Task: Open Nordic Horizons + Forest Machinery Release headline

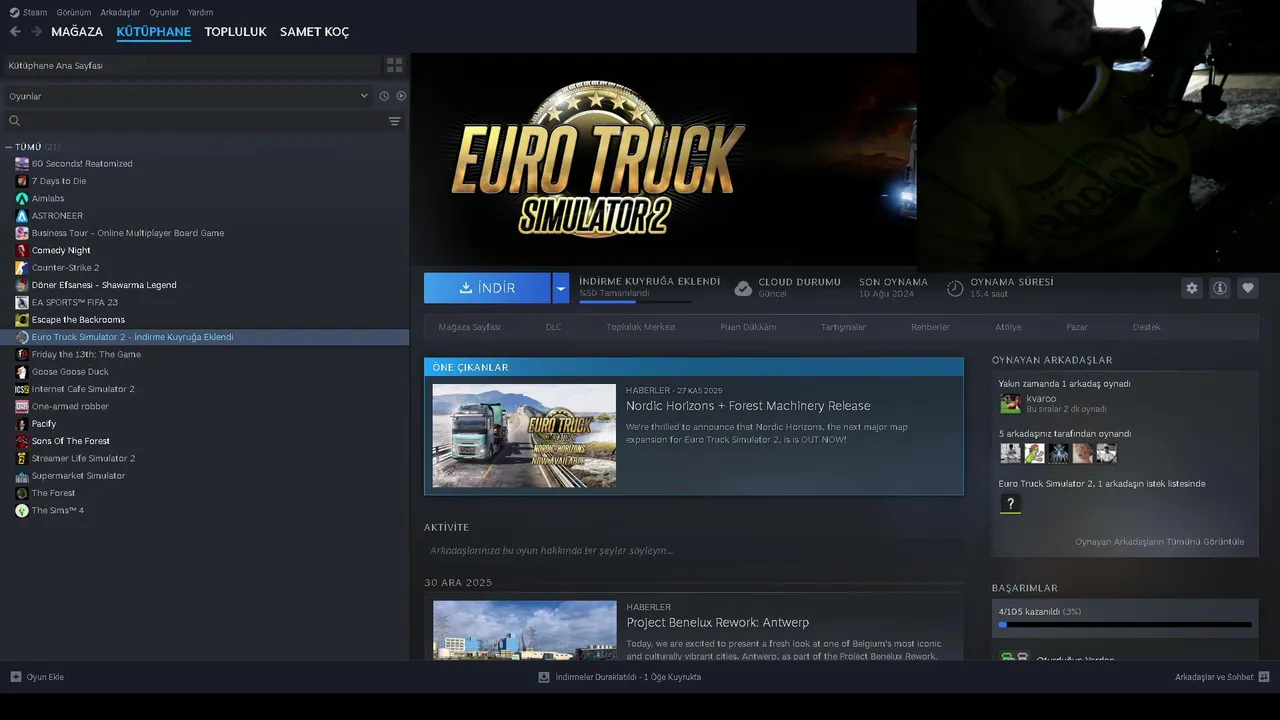Action: 748,406
